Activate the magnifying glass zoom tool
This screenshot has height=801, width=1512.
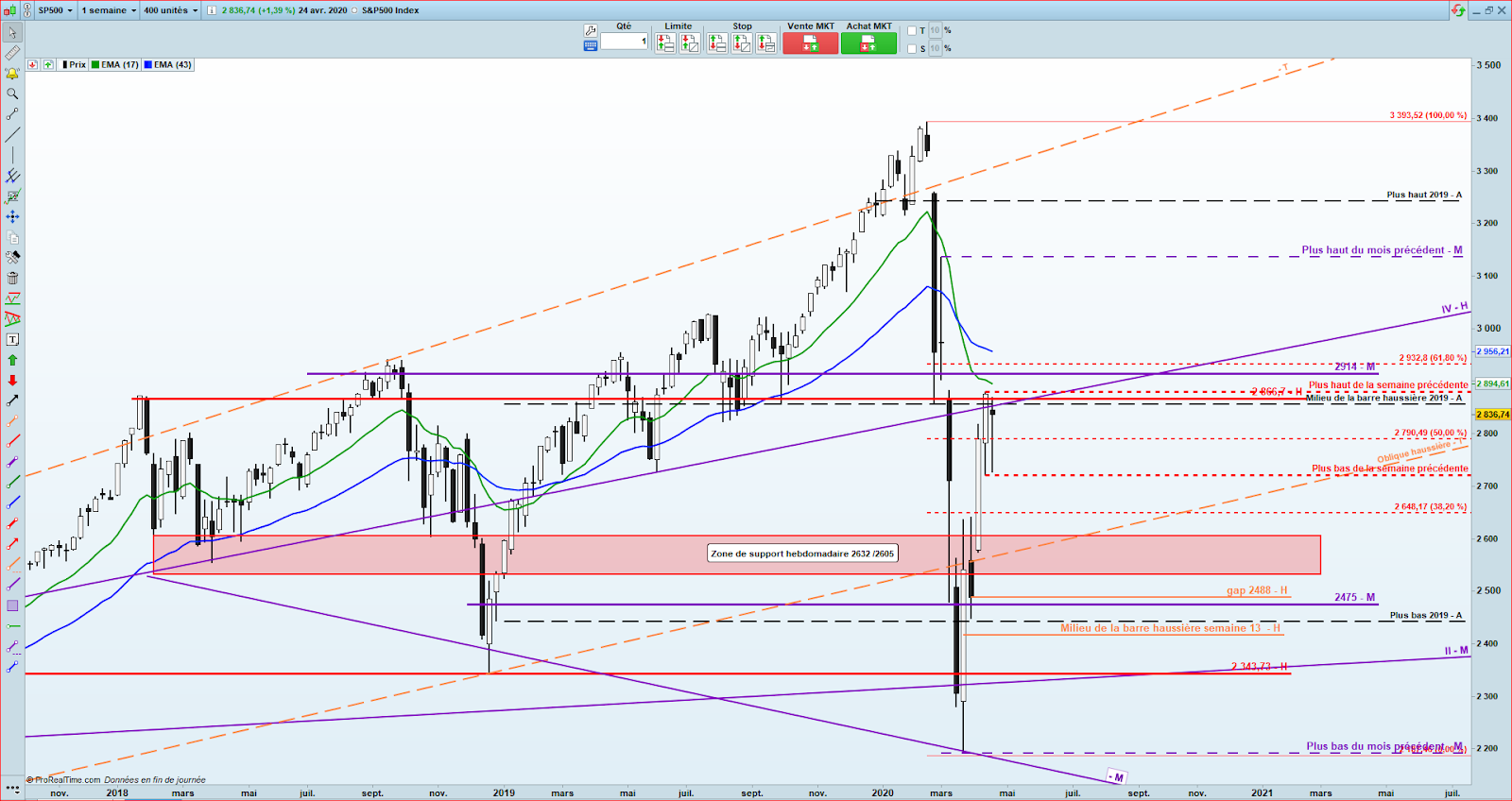pos(12,94)
